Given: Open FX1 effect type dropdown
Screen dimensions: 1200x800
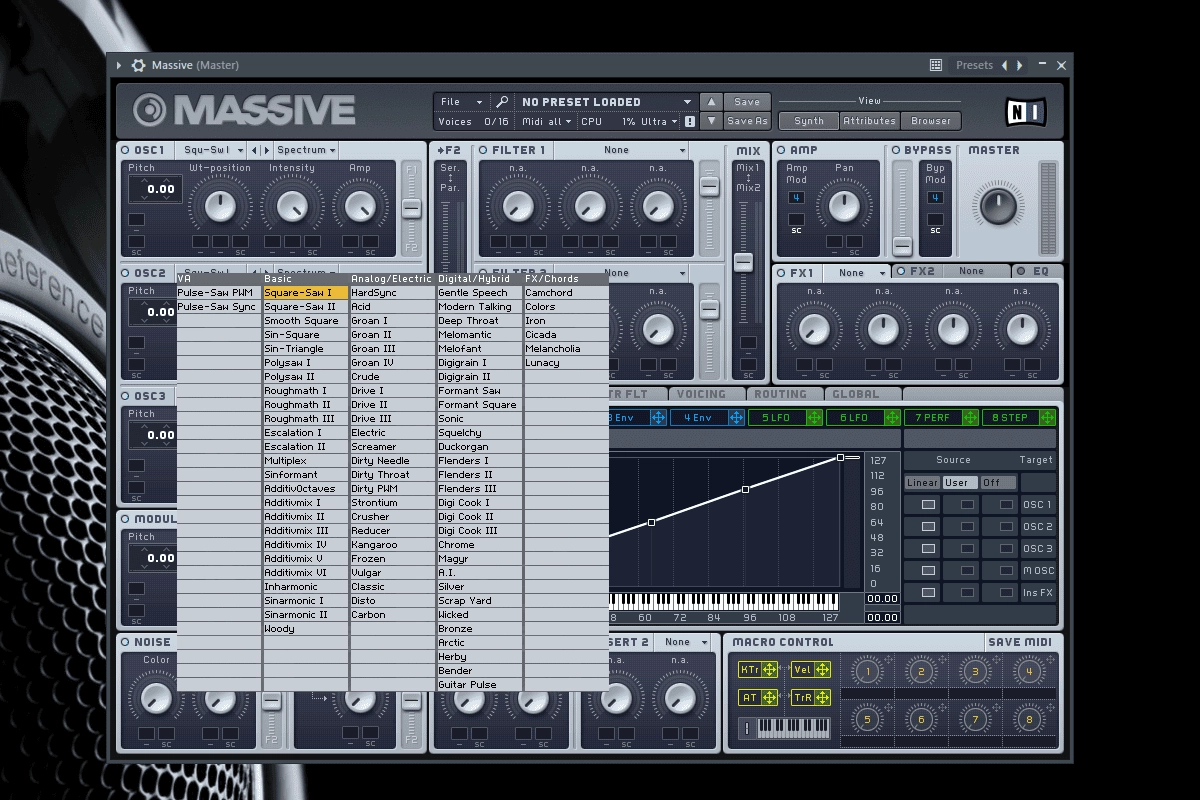Looking at the screenshot, I should pyautogui.click(x=858, y=273).
